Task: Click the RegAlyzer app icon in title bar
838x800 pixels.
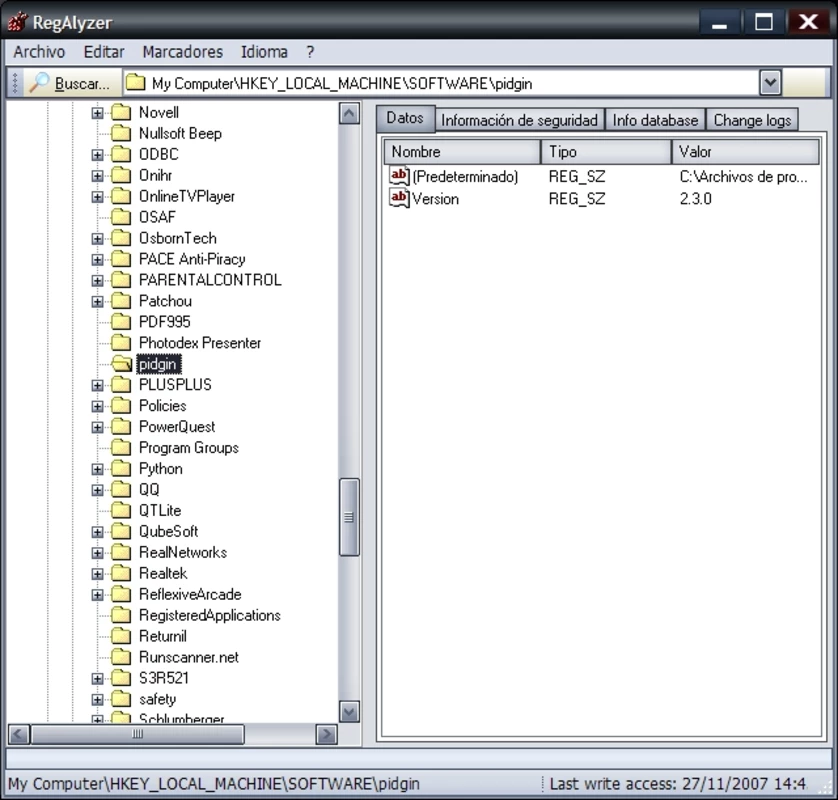Action: pos(17,21)
